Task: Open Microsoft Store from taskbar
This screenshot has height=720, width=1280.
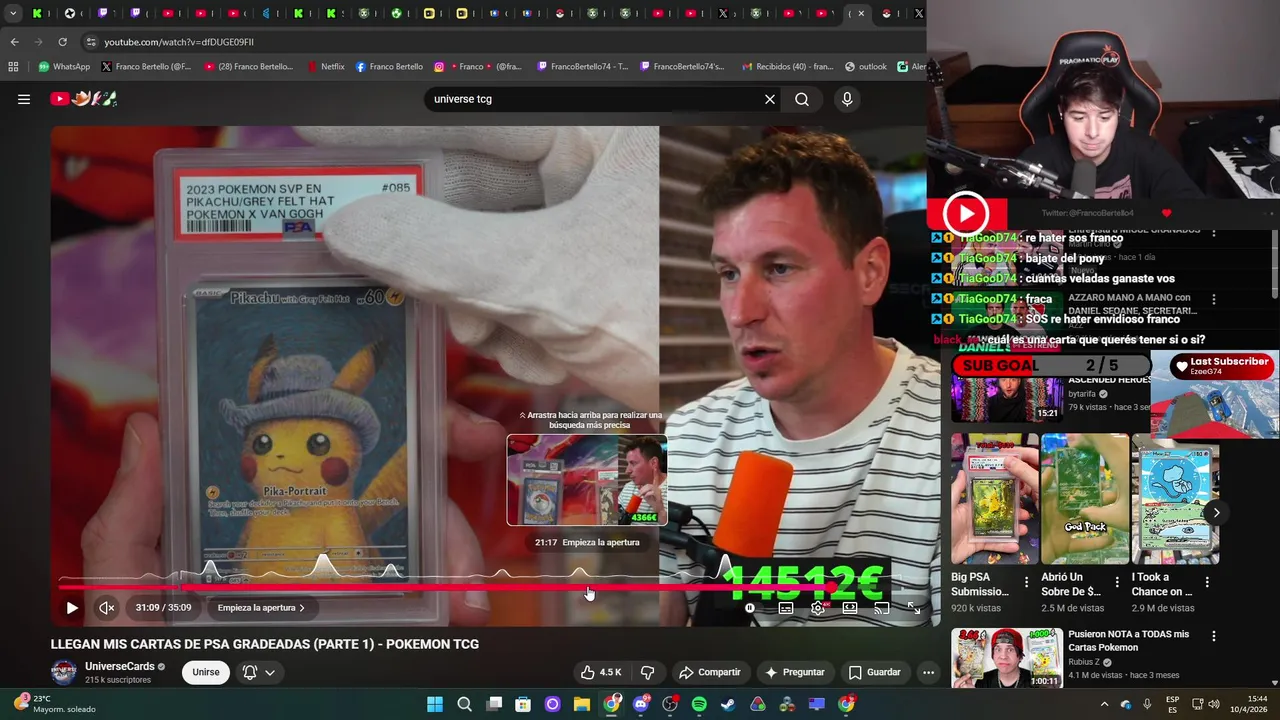Action: [523, 704]
